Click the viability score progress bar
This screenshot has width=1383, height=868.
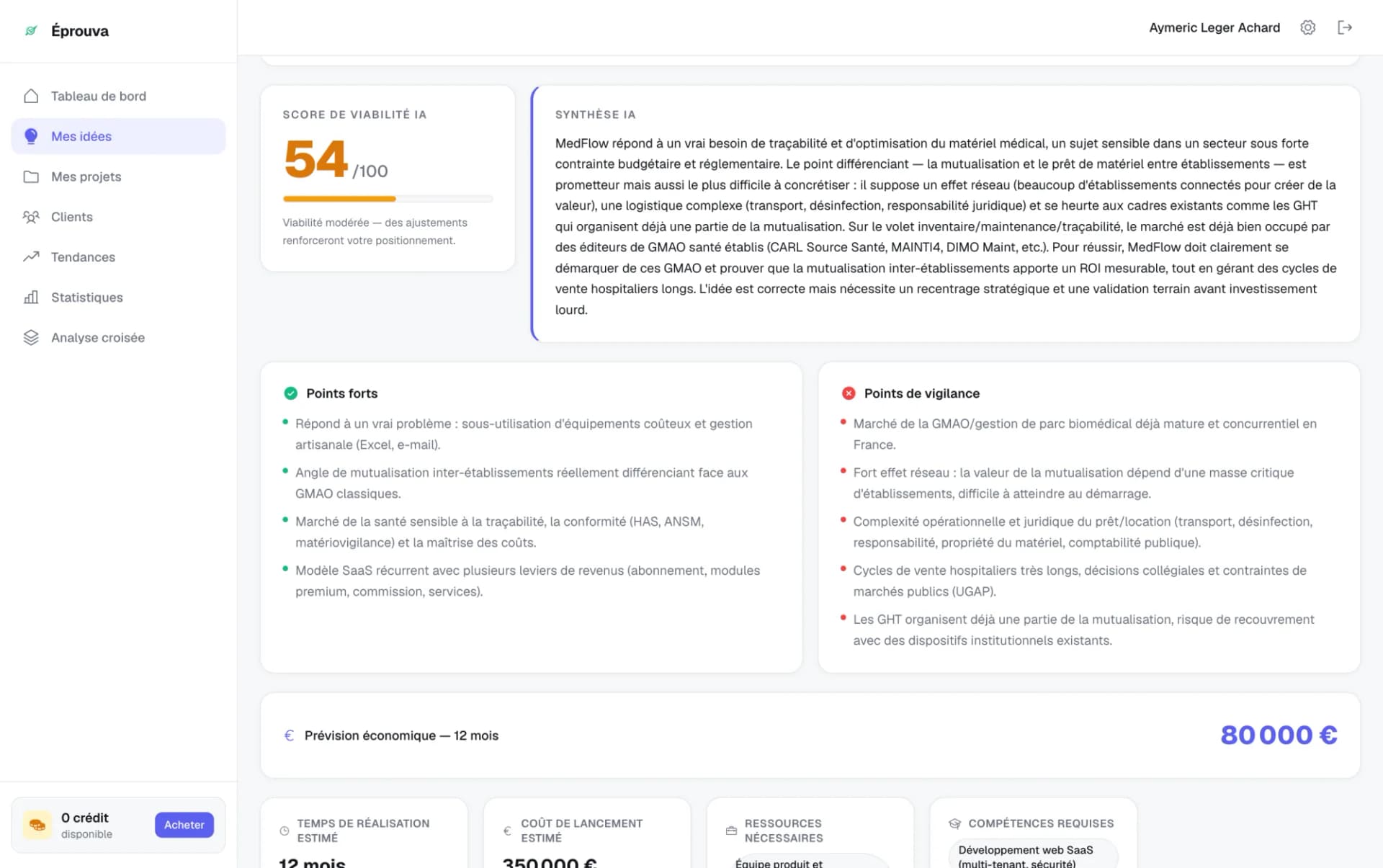388,199
